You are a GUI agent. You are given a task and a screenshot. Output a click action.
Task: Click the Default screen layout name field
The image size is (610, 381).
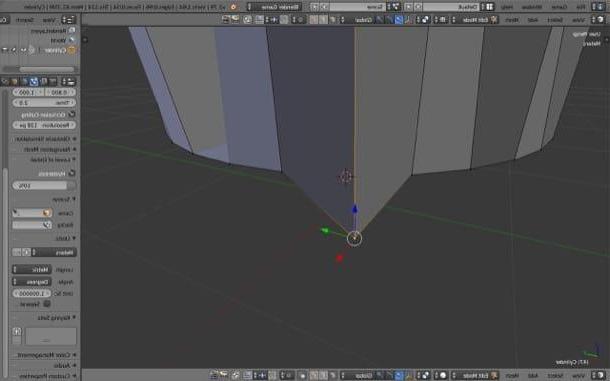[451, 7]
